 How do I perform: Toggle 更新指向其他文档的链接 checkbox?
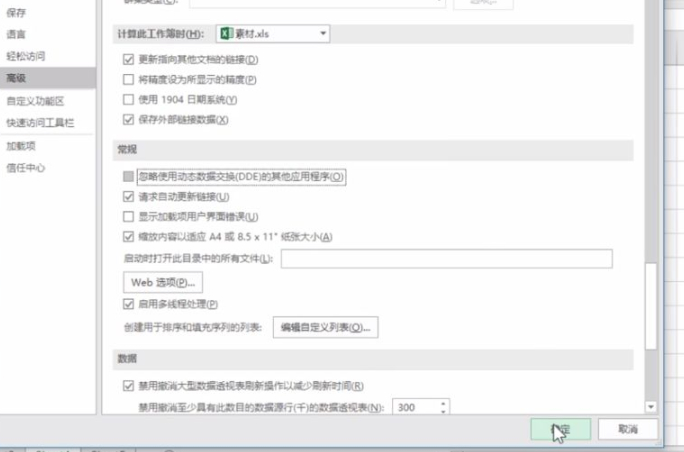coord(128,59)
